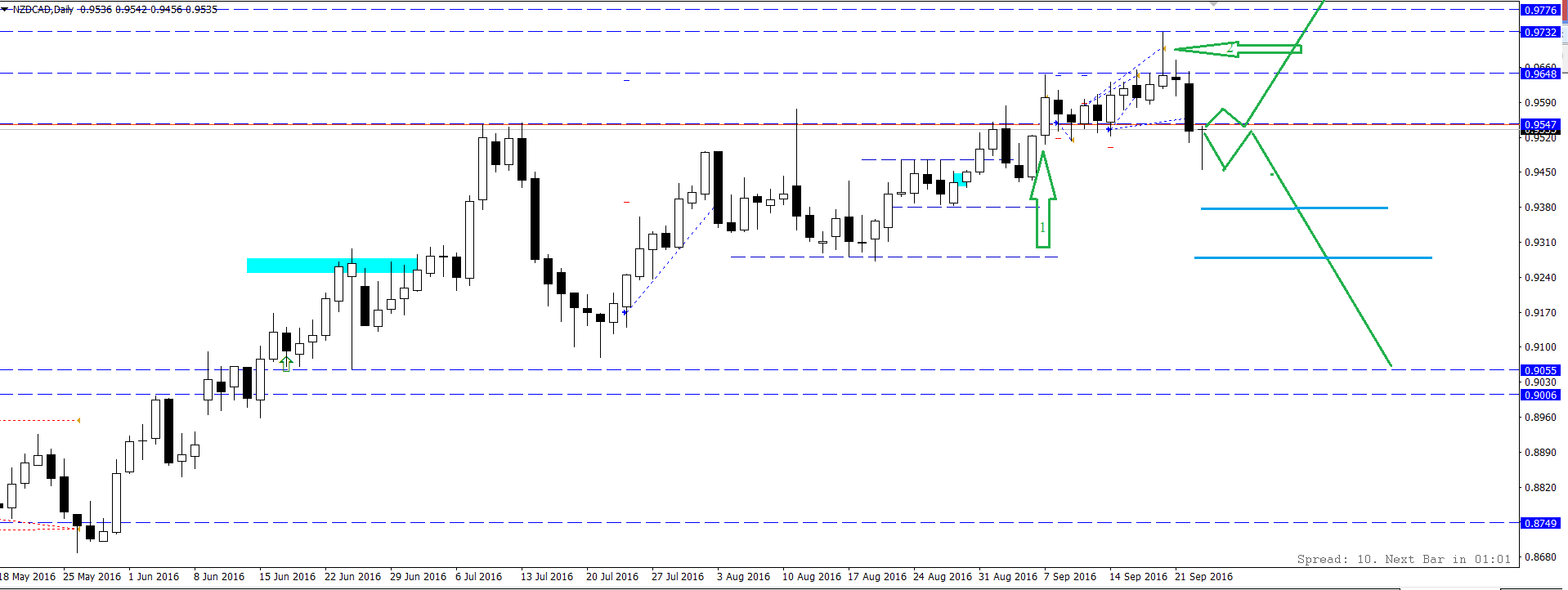
Task: Select the 0.9055 price level label
Action: (1541, 370)
